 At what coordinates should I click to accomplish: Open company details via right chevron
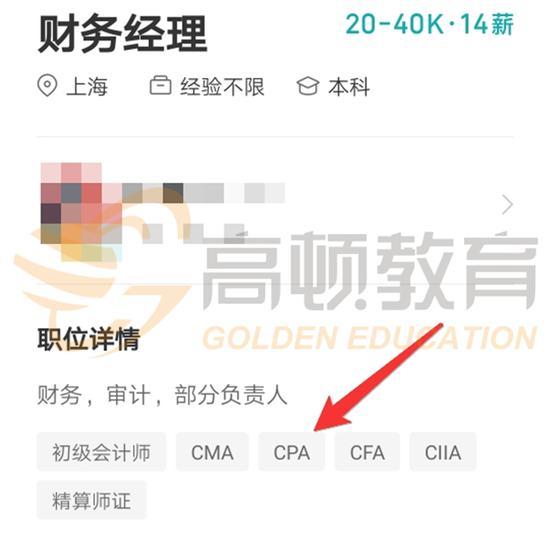coord(508,204)
